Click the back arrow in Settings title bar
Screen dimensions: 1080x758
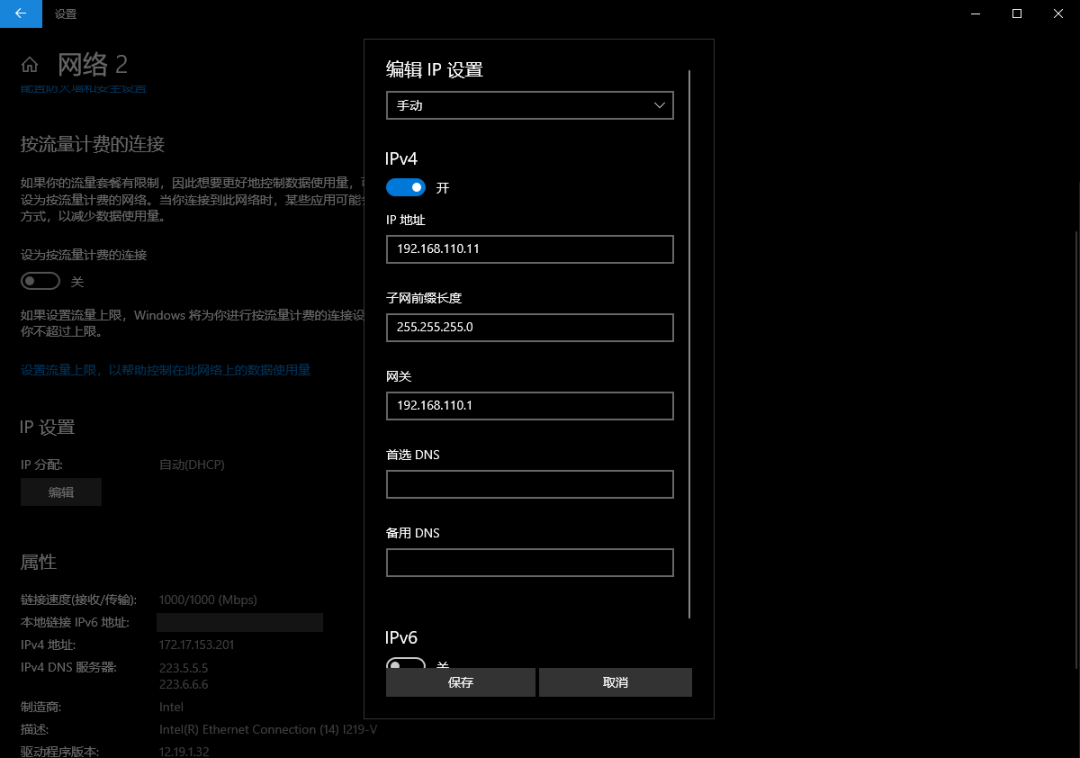click(21, 14)
